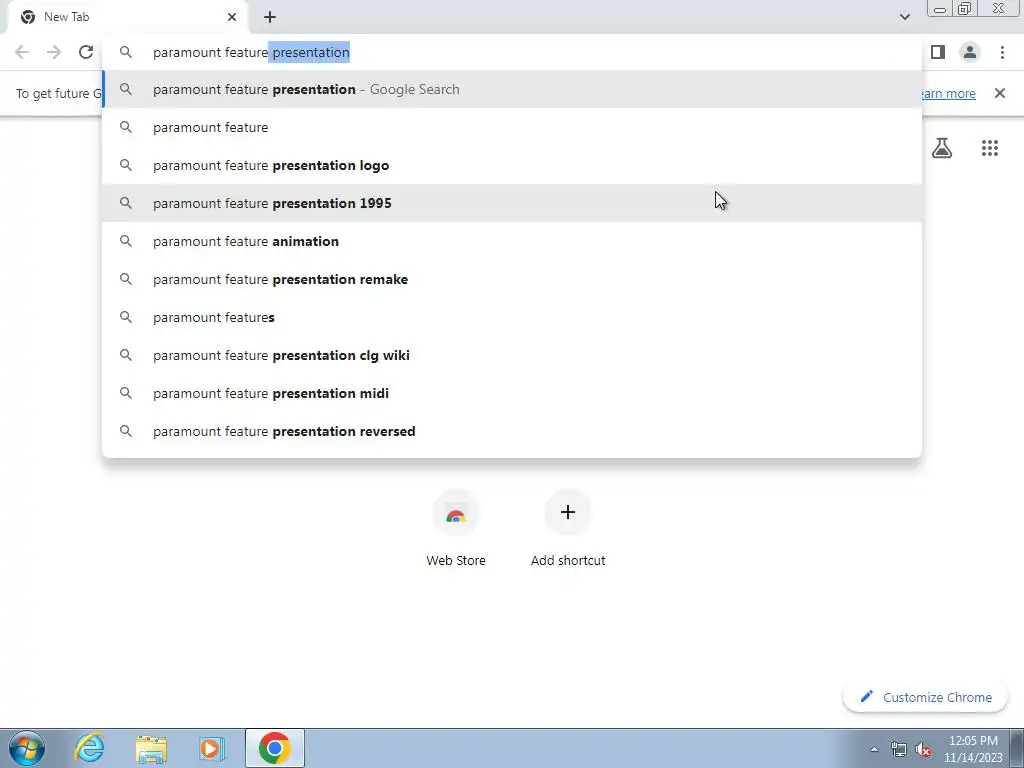Open the Google apps grid icon

[x=990, y=148]
